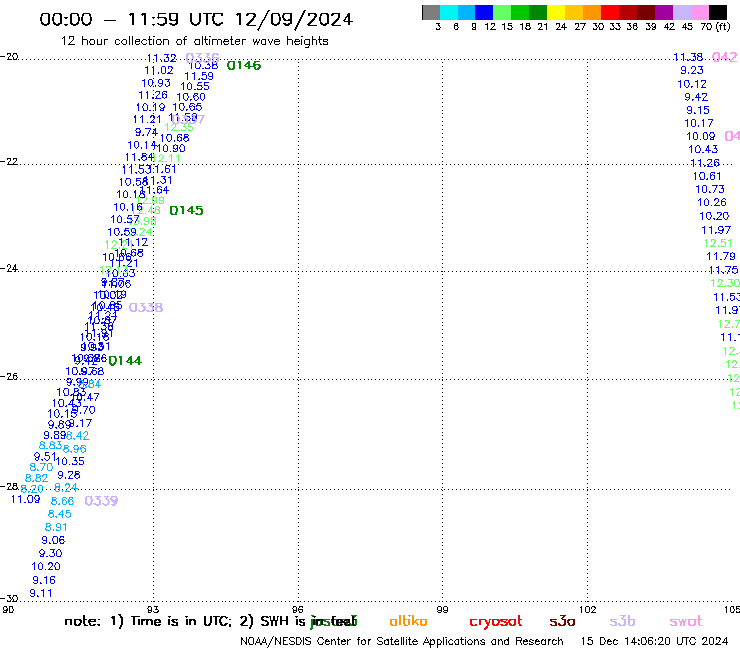Select the s3a satellite legend label
Viewport: 740px width, 650px height.
click(562, 621)
